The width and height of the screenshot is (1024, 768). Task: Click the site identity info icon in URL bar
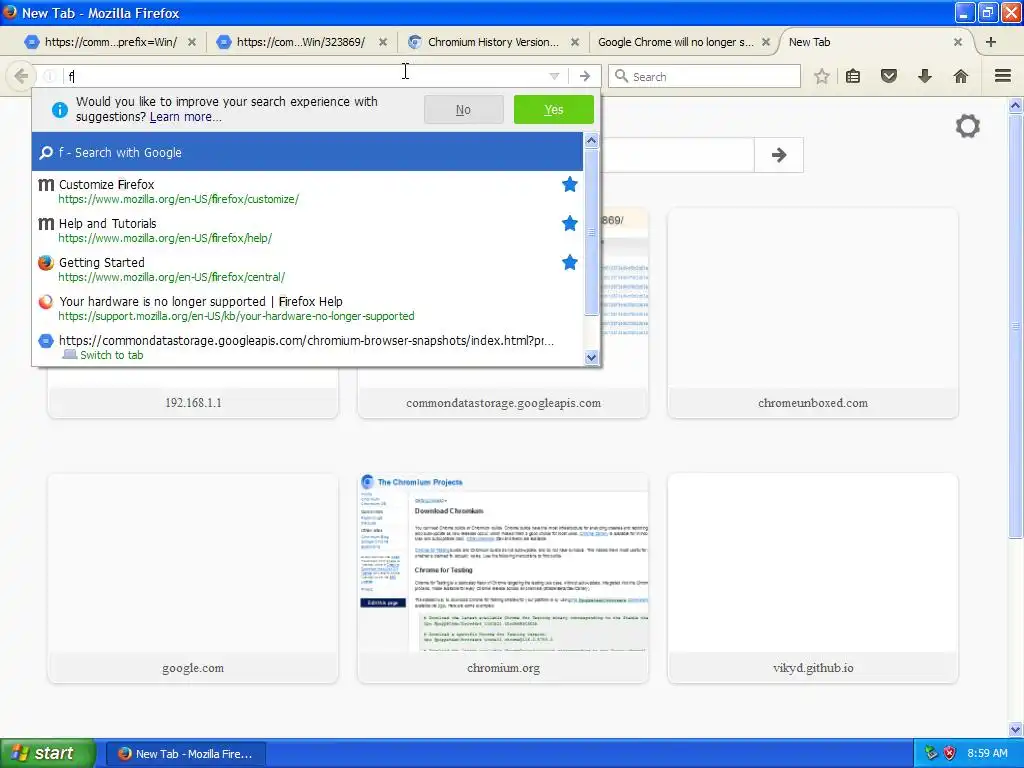49,76
